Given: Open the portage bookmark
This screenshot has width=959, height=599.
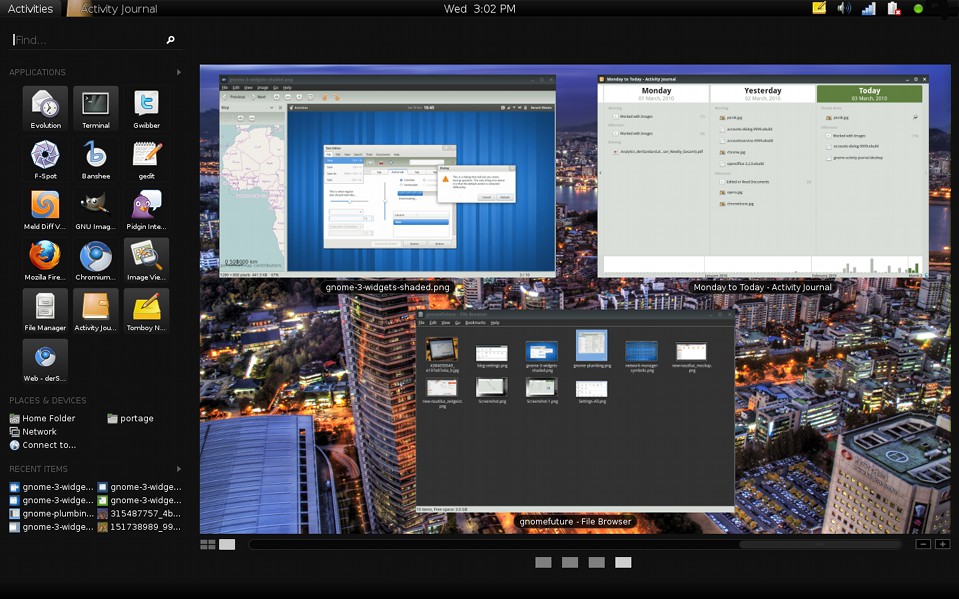Looking at the screenshot, I should (130, 418).
